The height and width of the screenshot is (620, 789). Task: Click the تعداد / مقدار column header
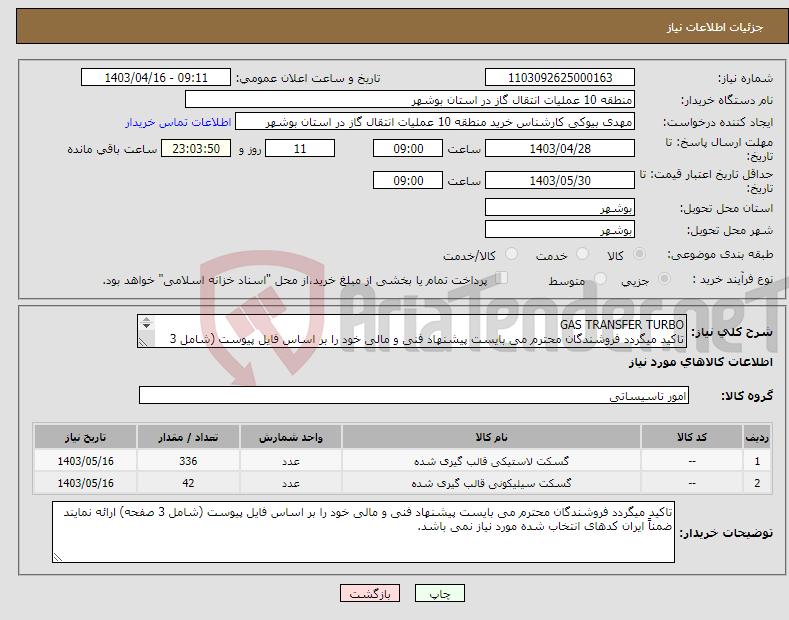click(188, 437)
